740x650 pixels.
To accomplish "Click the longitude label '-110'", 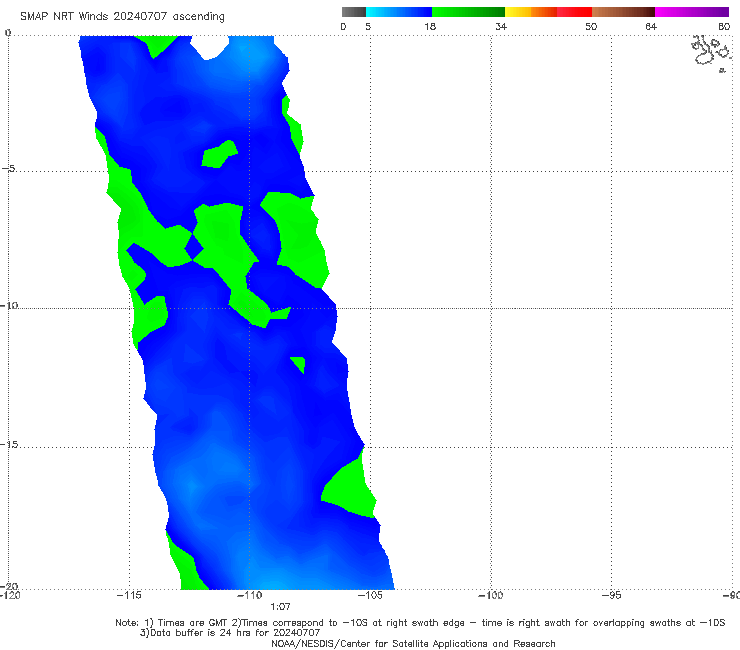I will pos(250,595).
